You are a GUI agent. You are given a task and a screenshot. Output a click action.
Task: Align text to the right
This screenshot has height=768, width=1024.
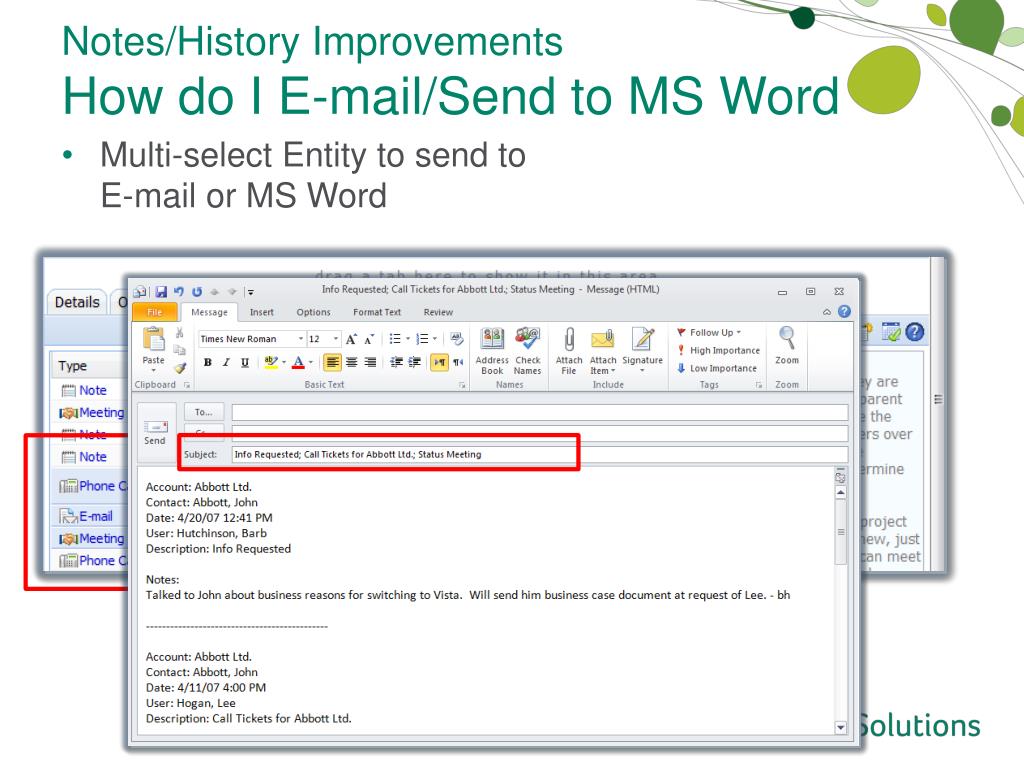pos(370,362)
